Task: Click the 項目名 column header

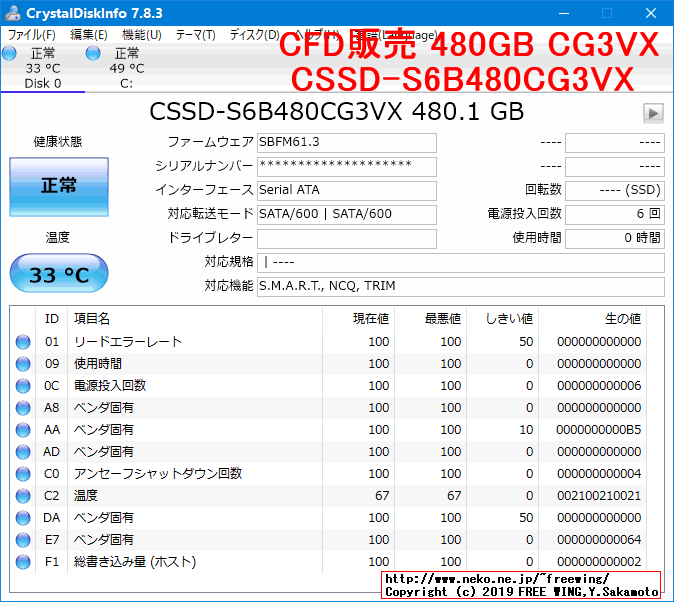Action: 195,319
